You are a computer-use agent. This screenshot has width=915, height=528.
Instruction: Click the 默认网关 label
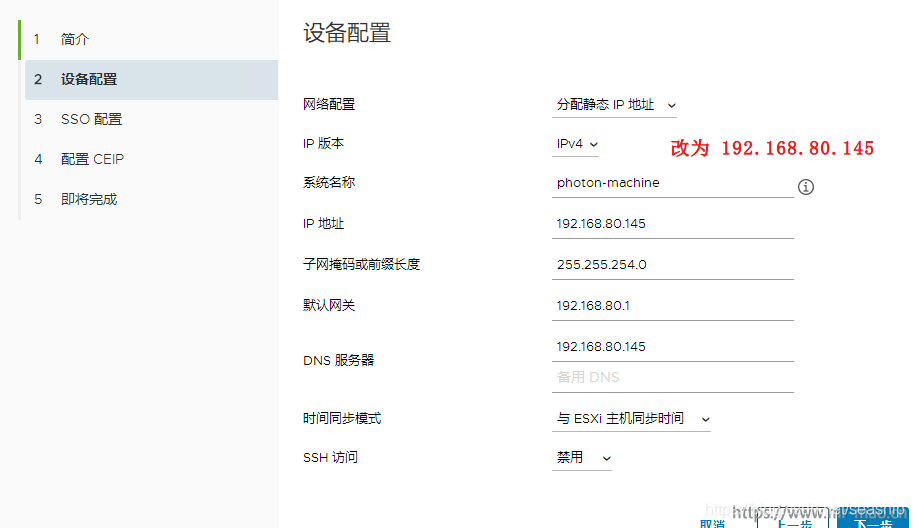(x=329, y=305)
